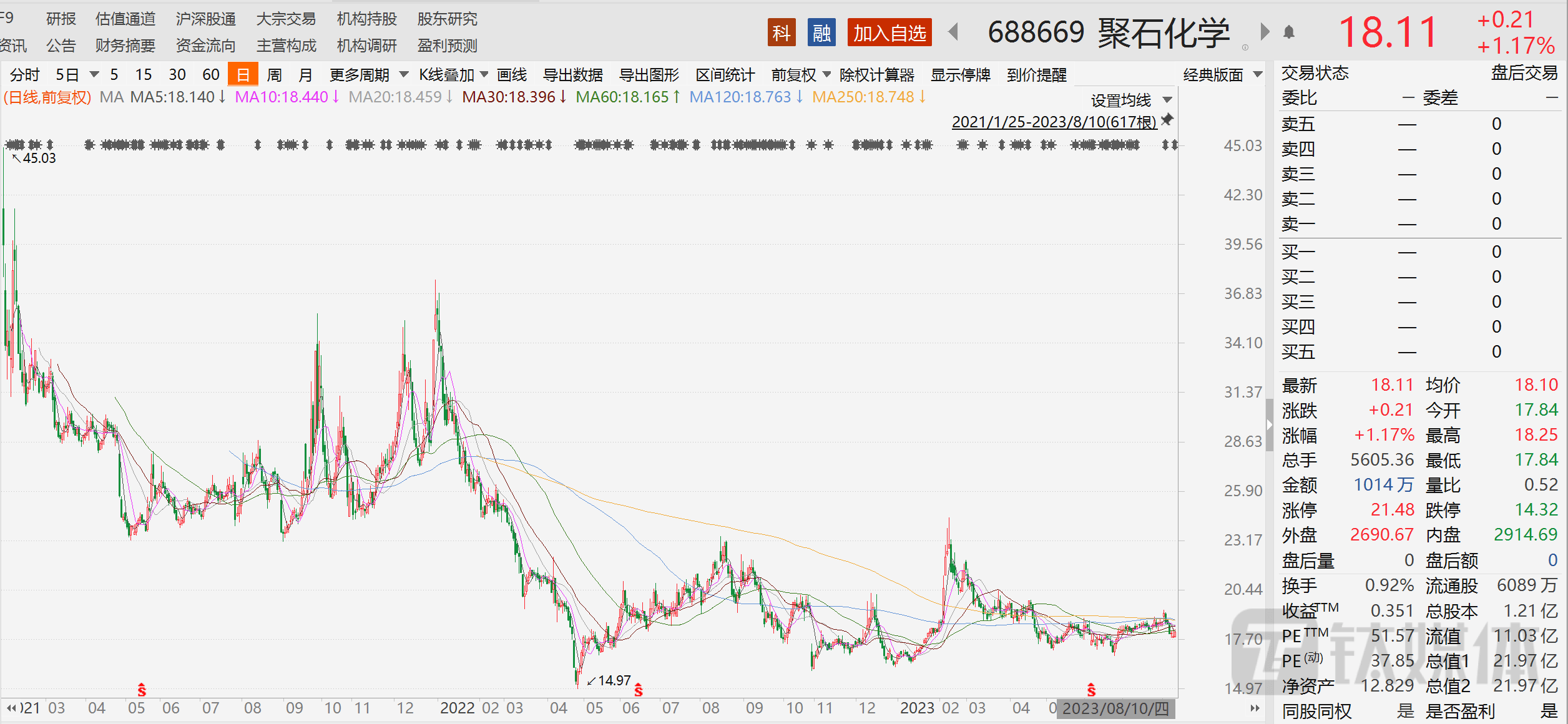Click the 2021/1/25-2023/8/10 date range link

coord(1054,122)
